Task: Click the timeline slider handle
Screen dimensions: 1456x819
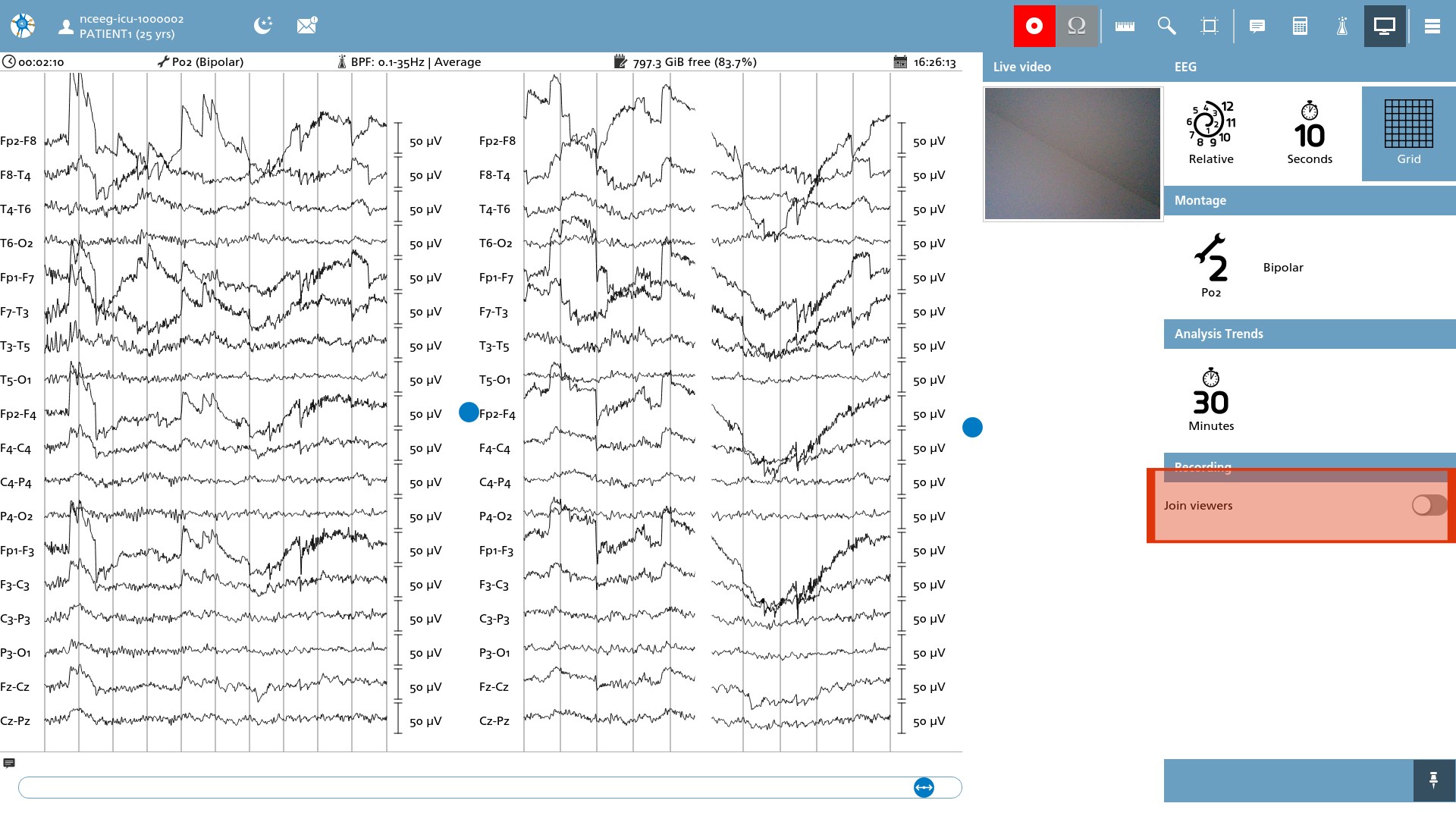Action: pyautogui.click(x=924, y=787)
